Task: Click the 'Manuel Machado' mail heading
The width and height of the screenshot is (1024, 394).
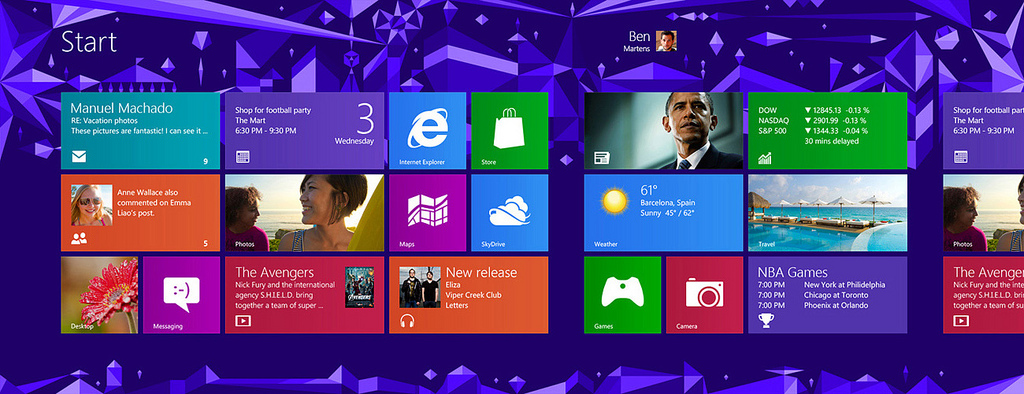Action: click(122, 108)
